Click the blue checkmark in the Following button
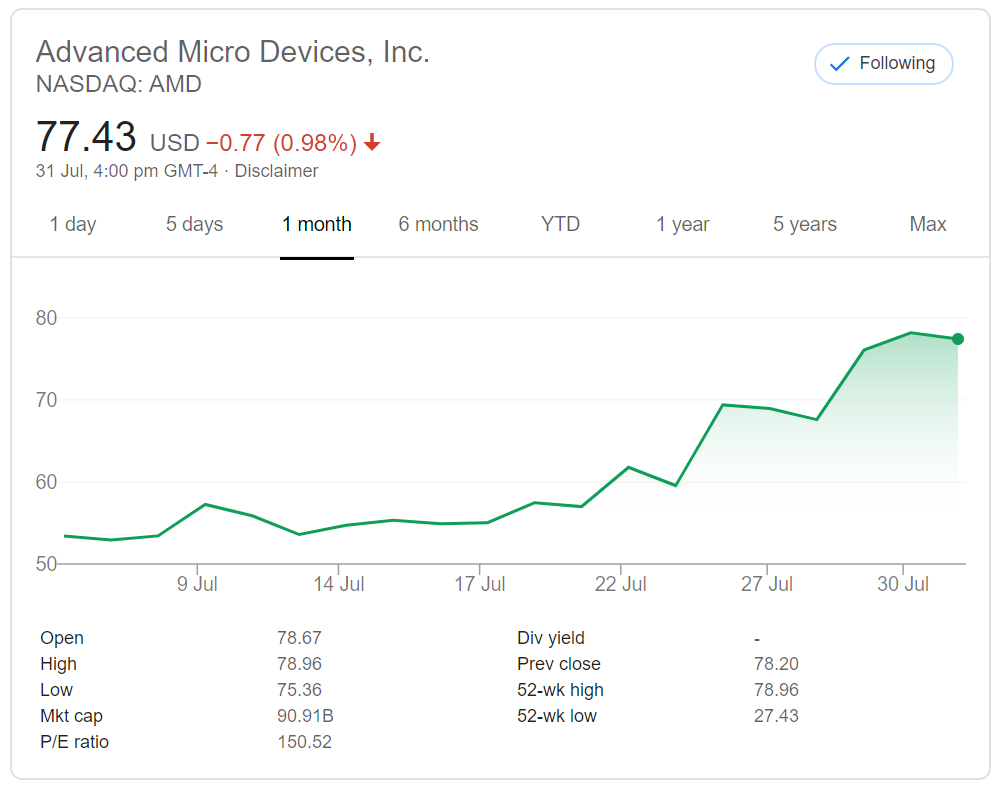999x790 pixels. point(838,63)
